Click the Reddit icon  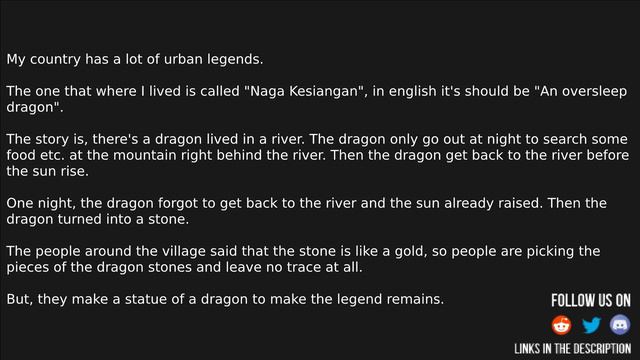coord(561,325)
